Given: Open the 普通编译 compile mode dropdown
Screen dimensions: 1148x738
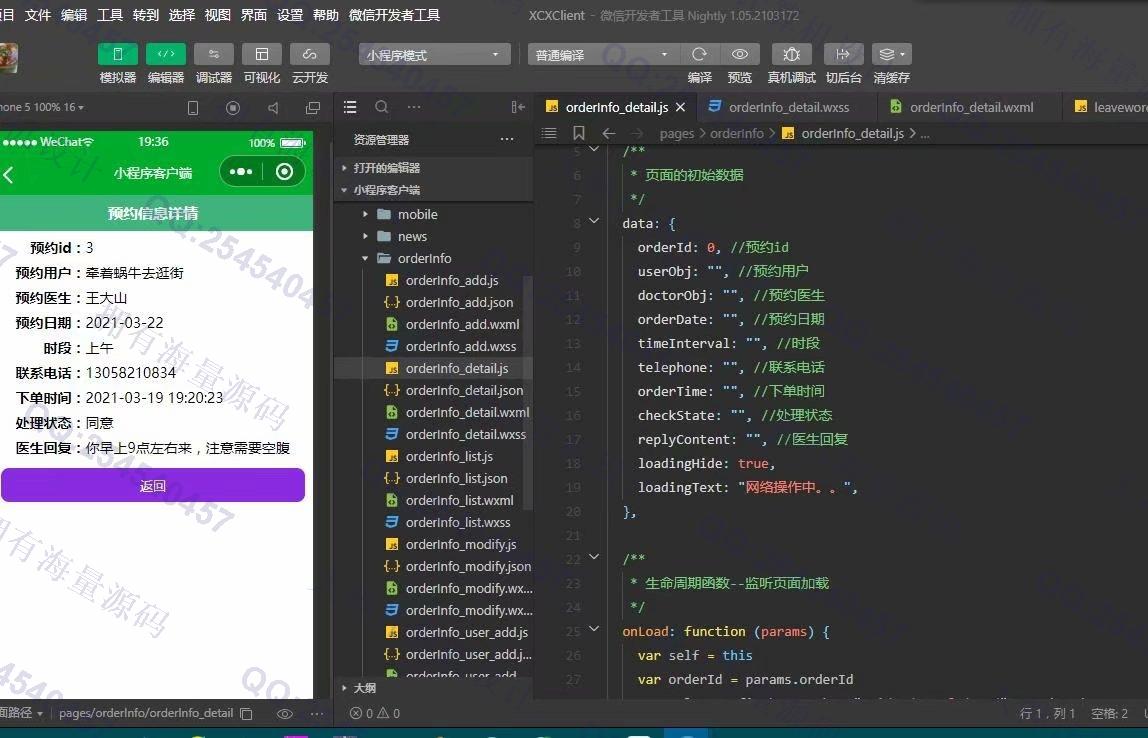Looking at the screenshot, I should [x=603, y=55].
